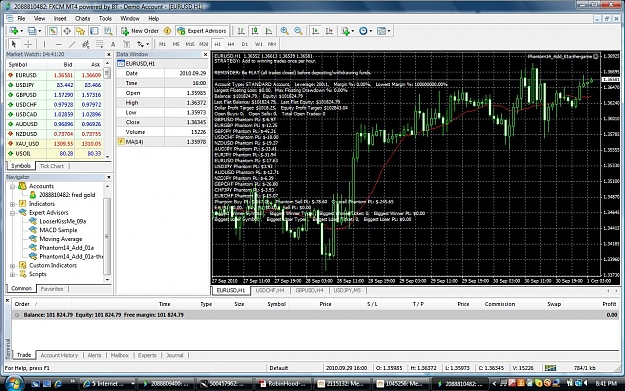Toggle the Market Watch window toolbar icon
The height and width of the screenshot is (391, 625).
53,31
